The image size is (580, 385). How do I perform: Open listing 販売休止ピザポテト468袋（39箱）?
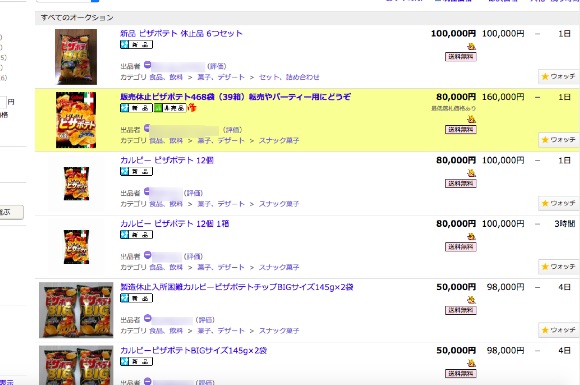coord(235,97)
